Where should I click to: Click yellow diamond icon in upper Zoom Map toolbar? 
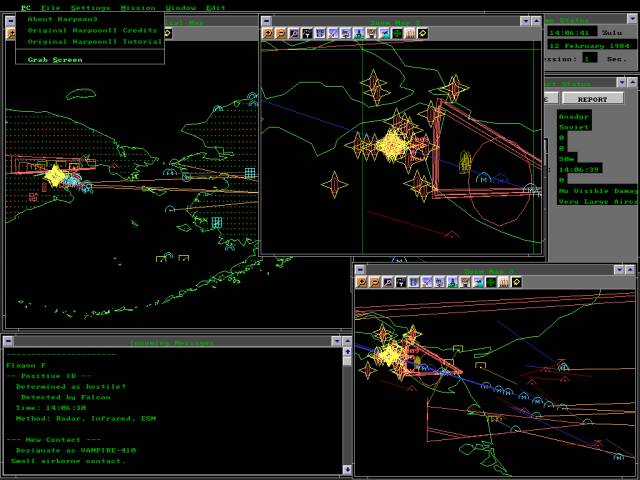(x=423, y=33)
